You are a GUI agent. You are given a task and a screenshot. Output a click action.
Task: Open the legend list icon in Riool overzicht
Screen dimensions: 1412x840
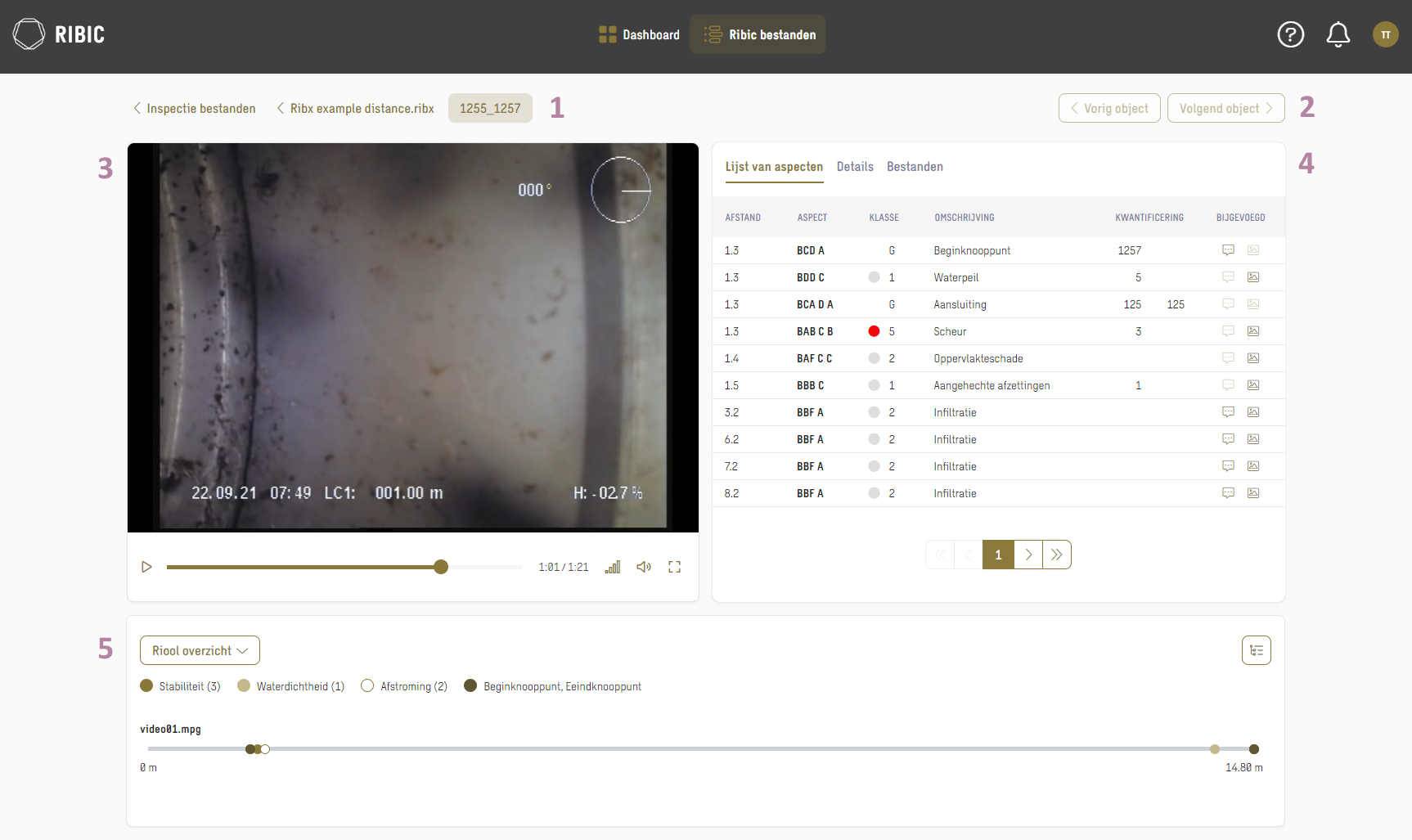[1256, 650]
